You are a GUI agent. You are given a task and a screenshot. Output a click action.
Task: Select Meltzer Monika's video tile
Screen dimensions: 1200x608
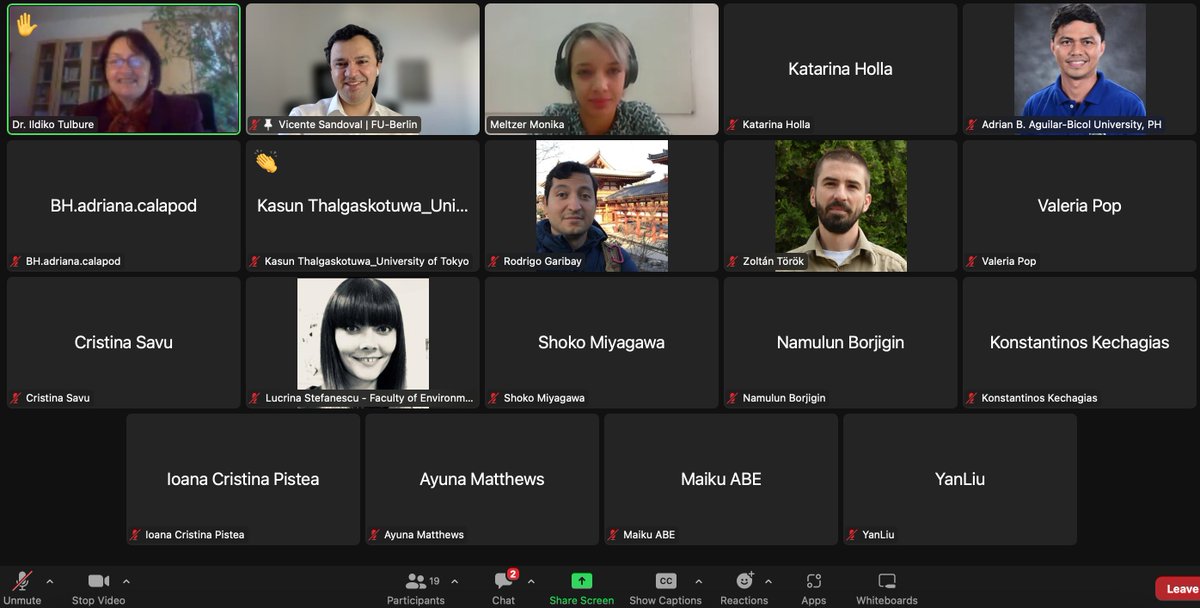(x=602, y=69)
